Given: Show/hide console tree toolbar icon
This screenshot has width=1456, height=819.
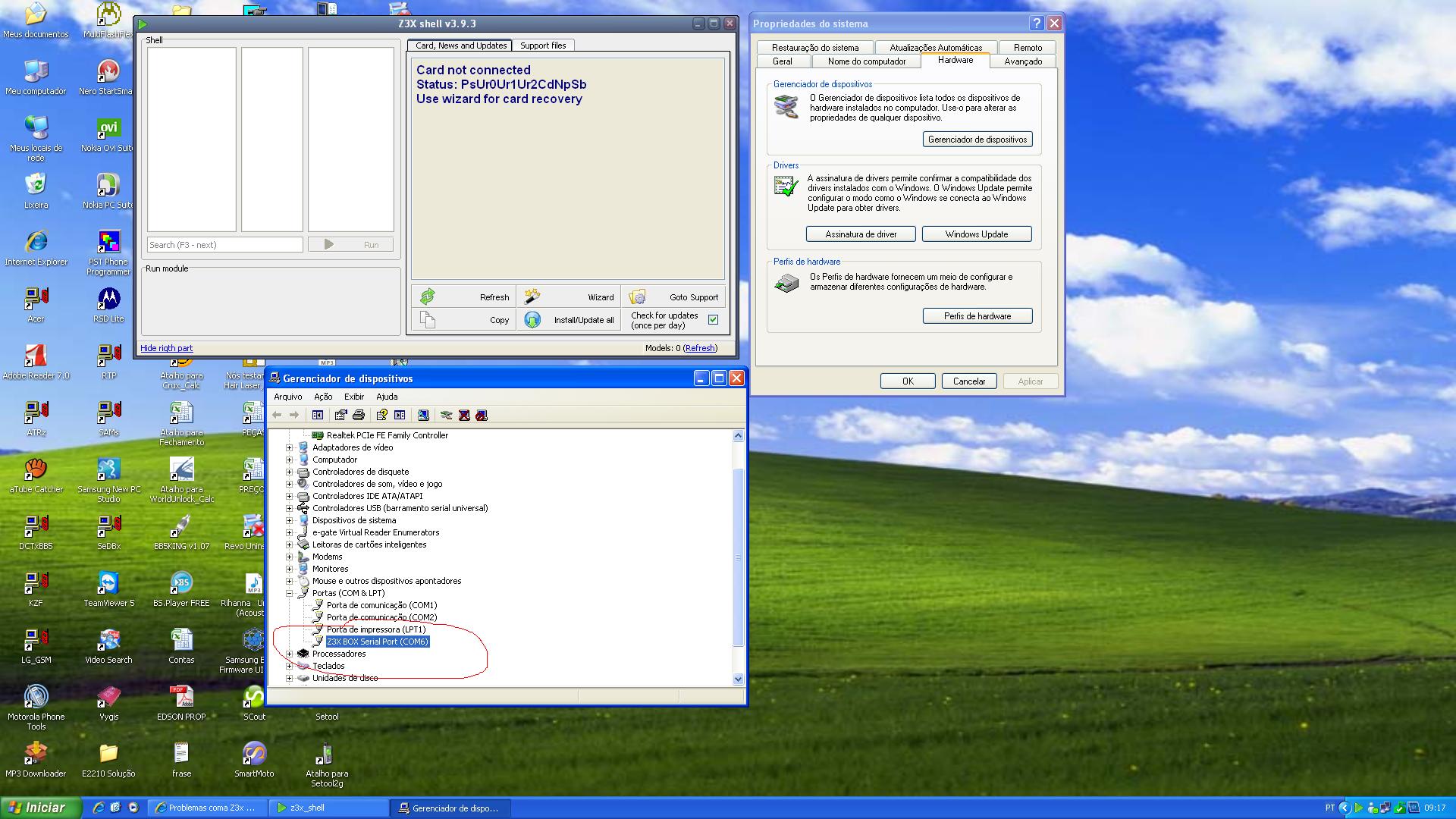Looking at the screenshot, I should click(x=318, y=415).
